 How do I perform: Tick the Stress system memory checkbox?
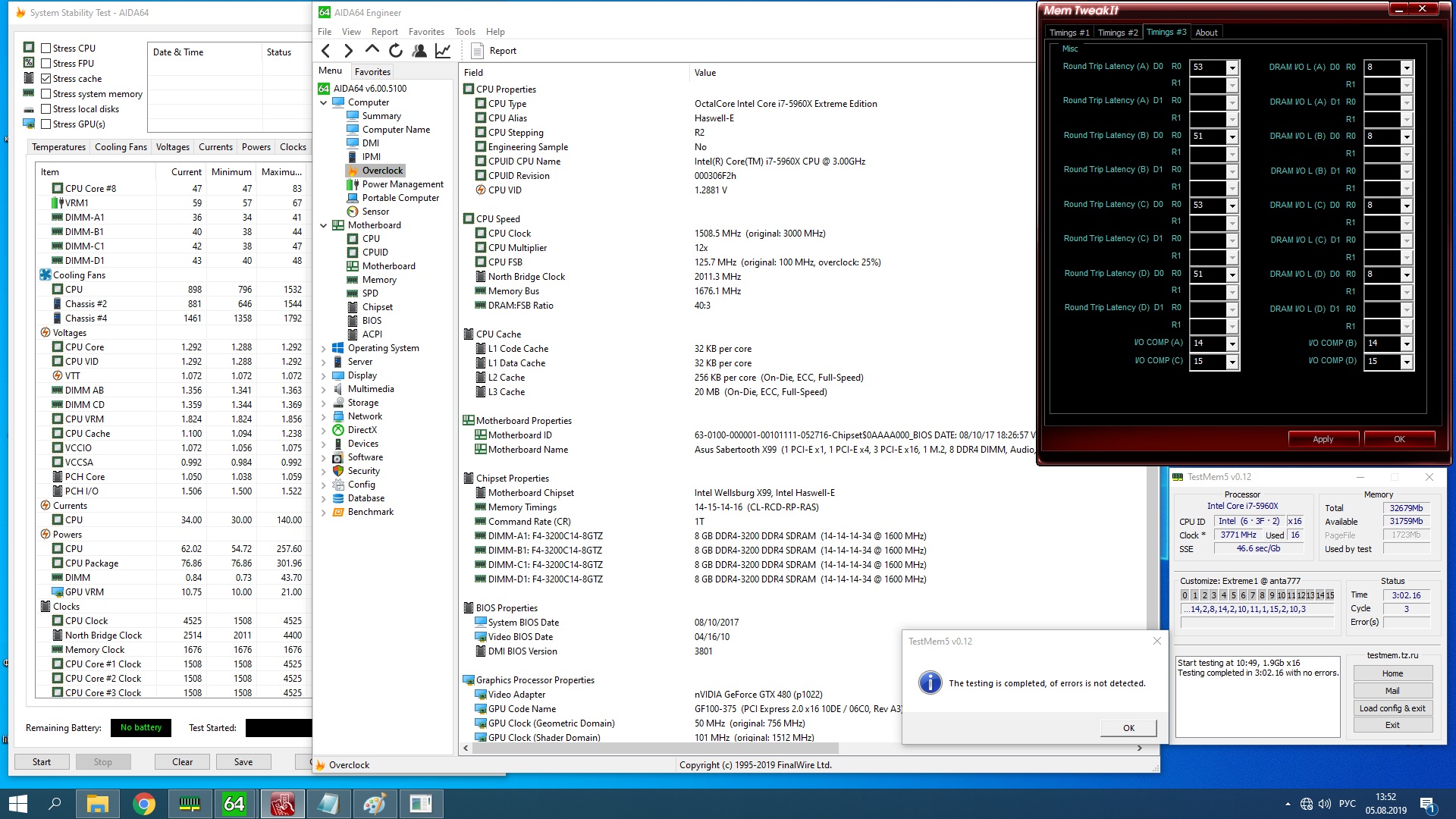46,94
